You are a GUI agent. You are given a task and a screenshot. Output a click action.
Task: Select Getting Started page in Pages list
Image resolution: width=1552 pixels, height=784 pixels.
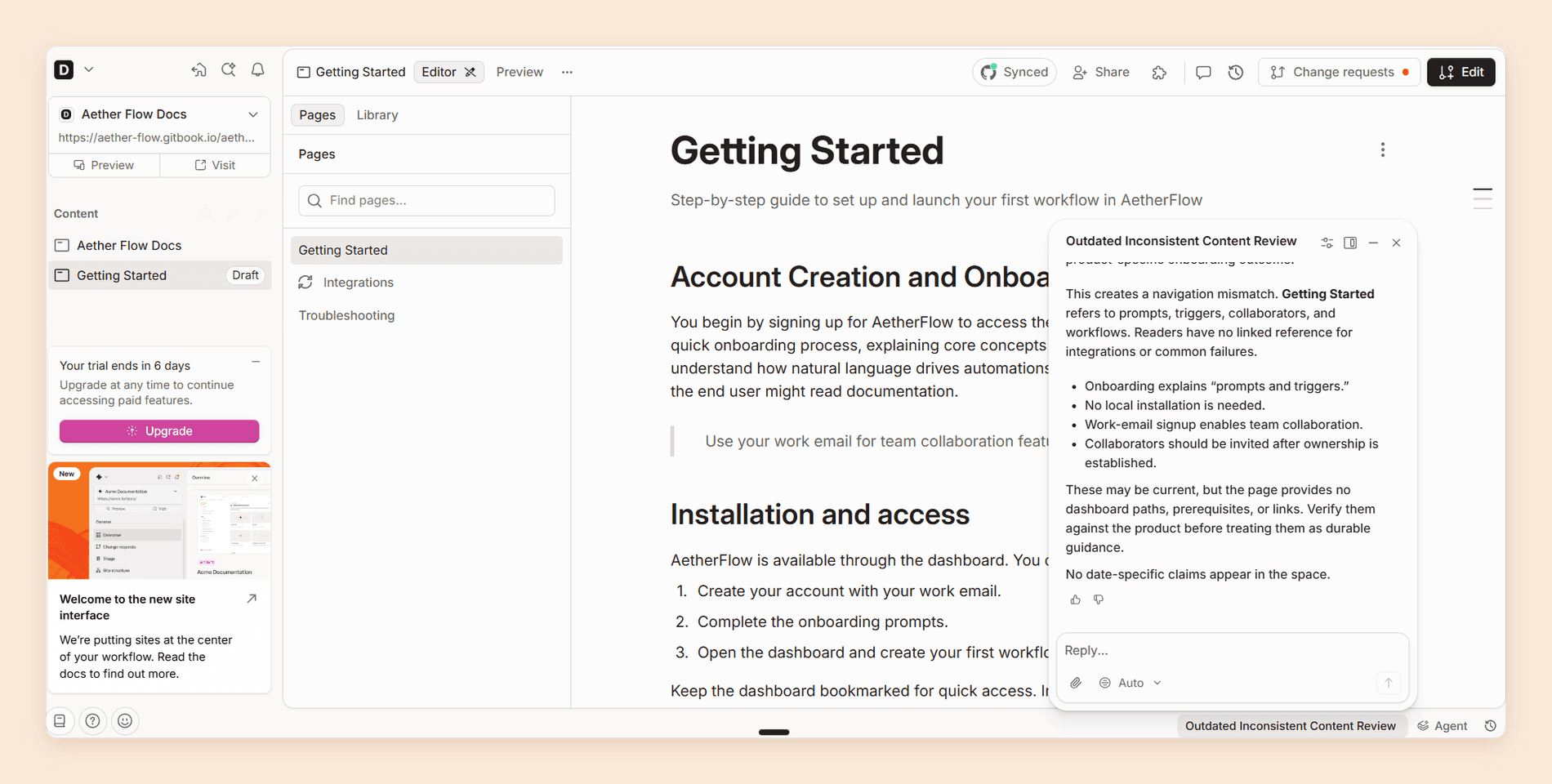pyautogui.click(x=426, y=250)
